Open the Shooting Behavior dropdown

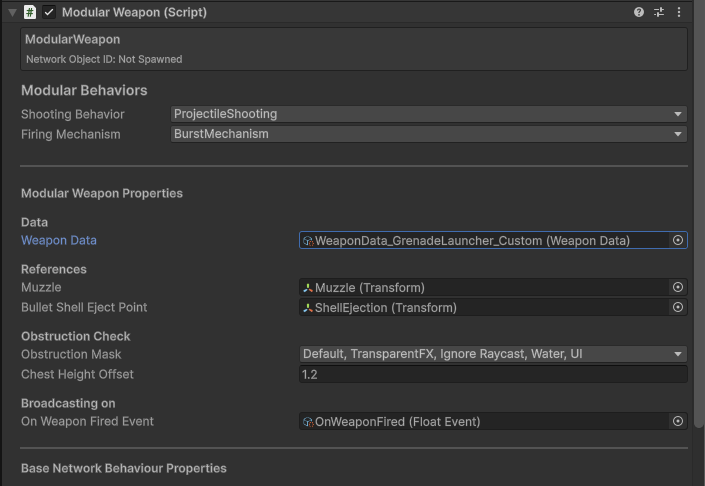428,114
